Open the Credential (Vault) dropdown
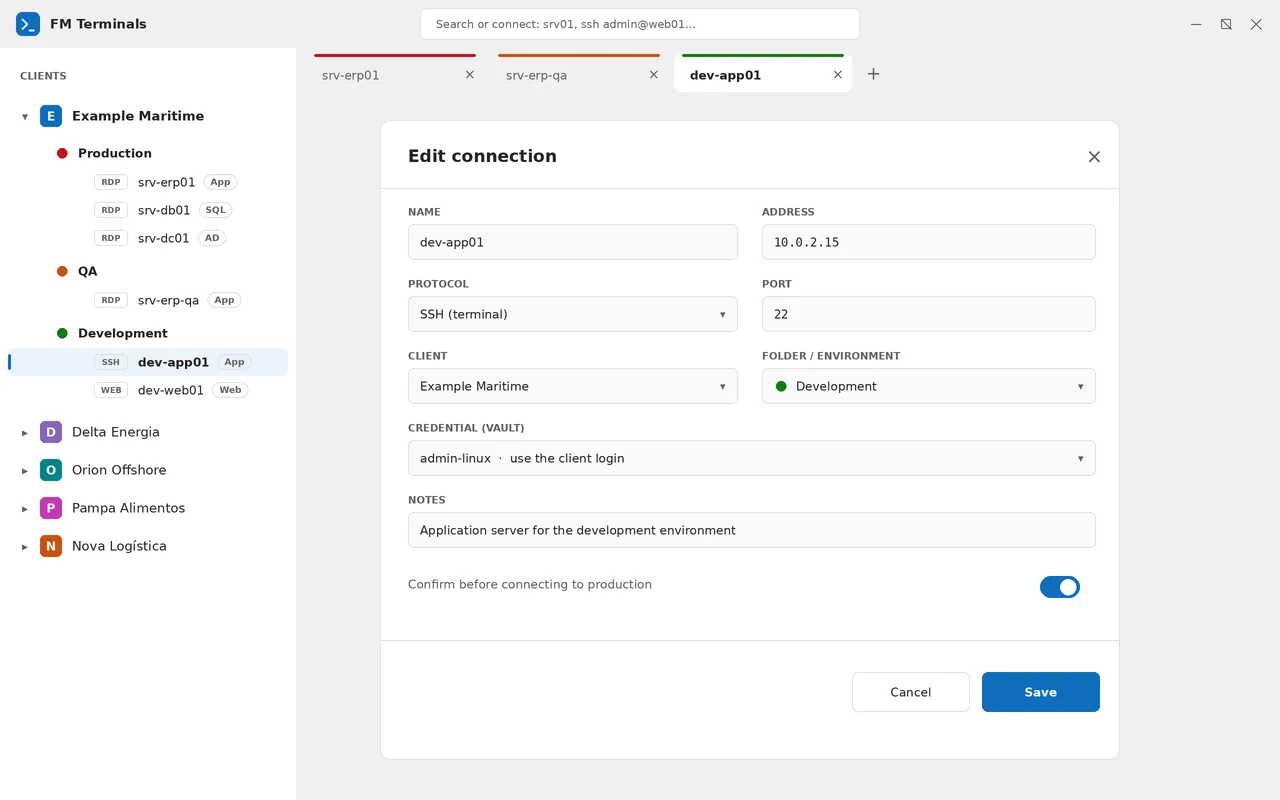The width and height of the screenshot is (1280, 800). pos(752,458)
